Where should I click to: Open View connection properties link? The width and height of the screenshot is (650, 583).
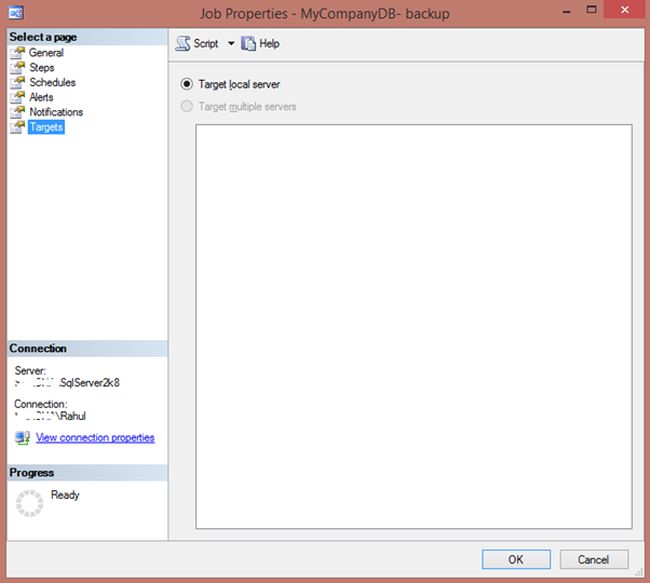coord(95,437)
